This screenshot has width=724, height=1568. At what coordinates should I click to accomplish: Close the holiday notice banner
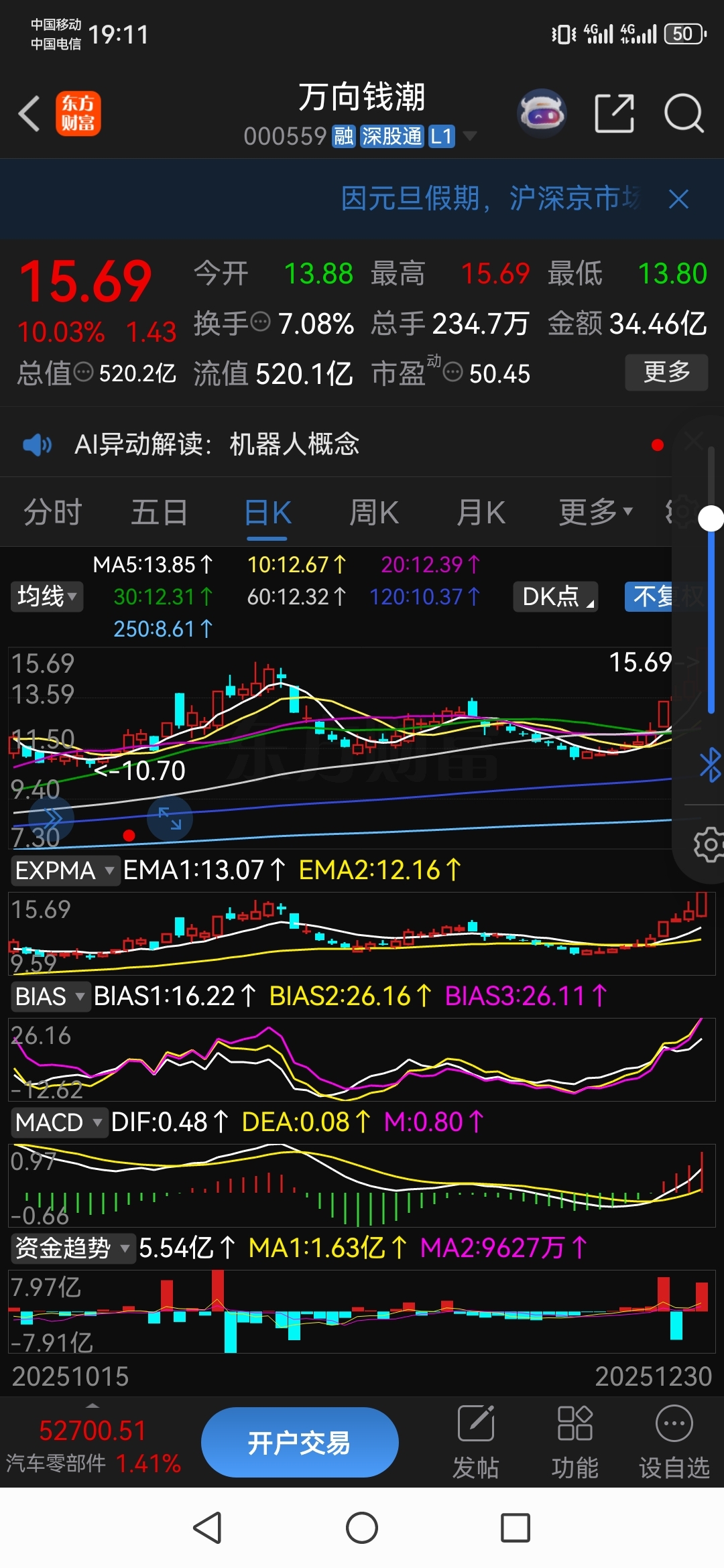tap(678, 199)
